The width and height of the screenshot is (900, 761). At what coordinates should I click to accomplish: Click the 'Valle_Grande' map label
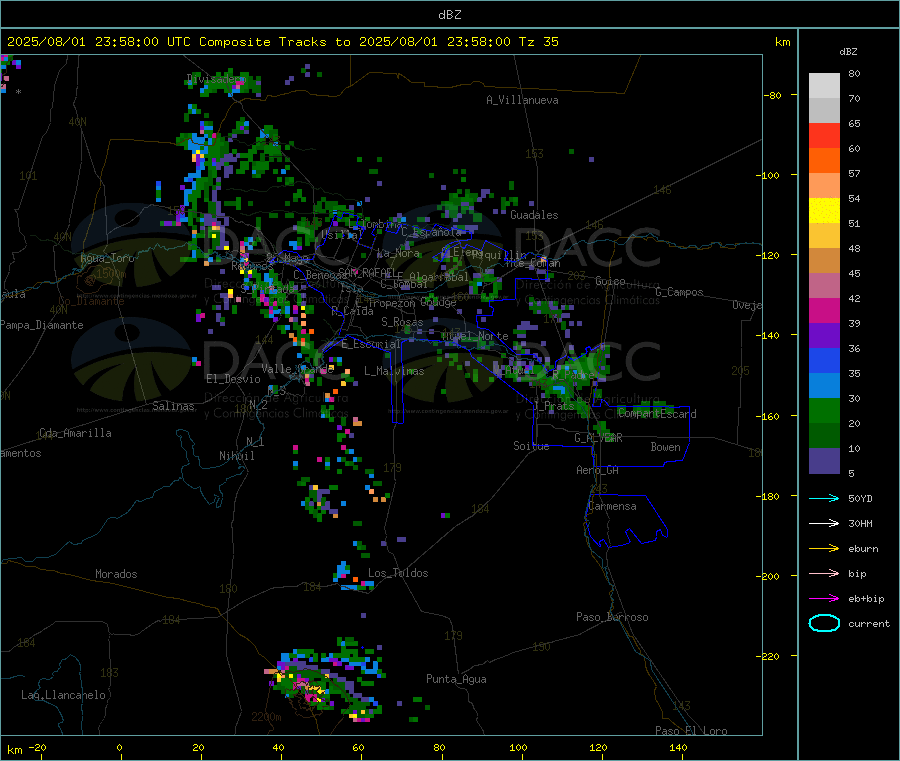coord(298,368)
